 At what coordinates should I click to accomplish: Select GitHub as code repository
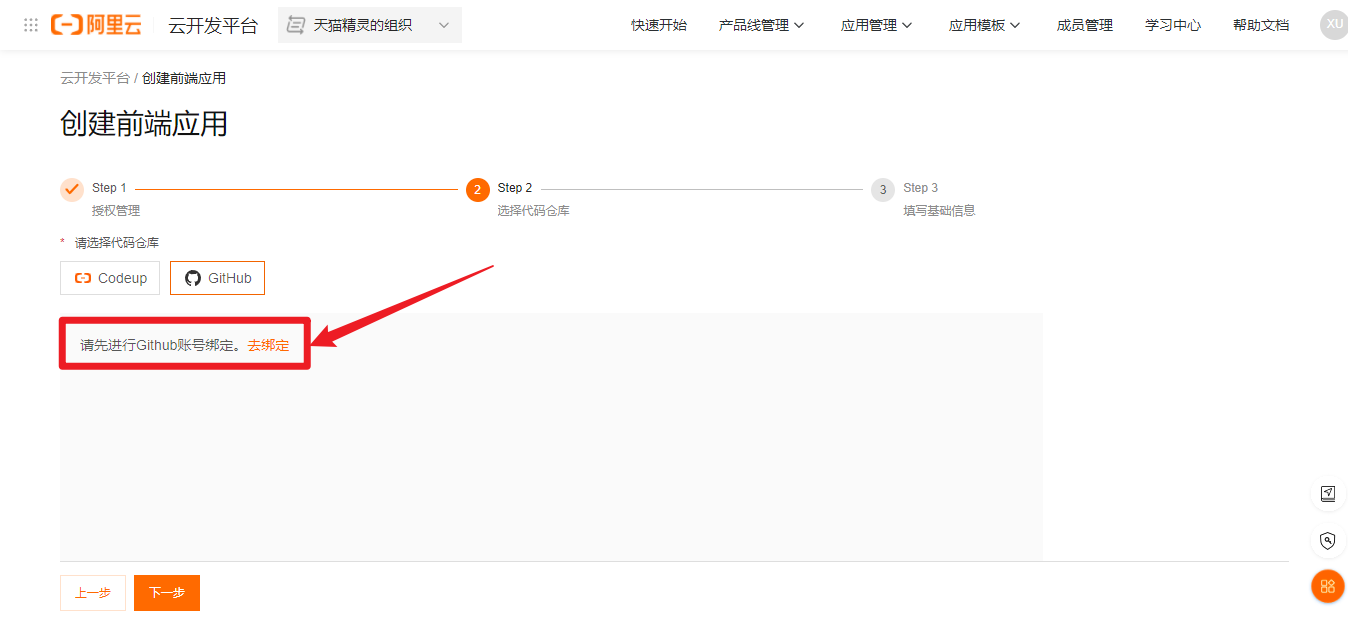tap(217, 278)
